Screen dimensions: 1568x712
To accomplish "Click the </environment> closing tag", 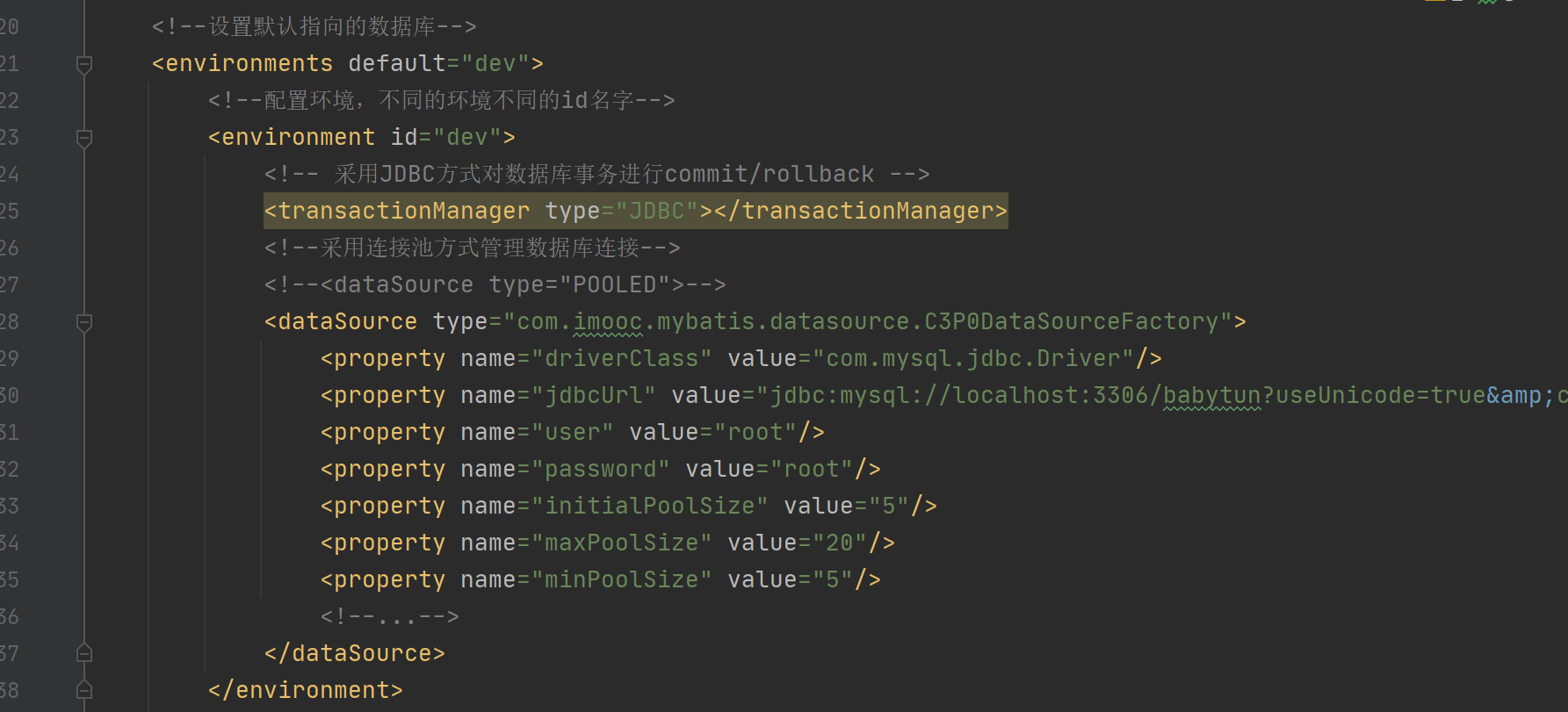I will click(305, 690).
